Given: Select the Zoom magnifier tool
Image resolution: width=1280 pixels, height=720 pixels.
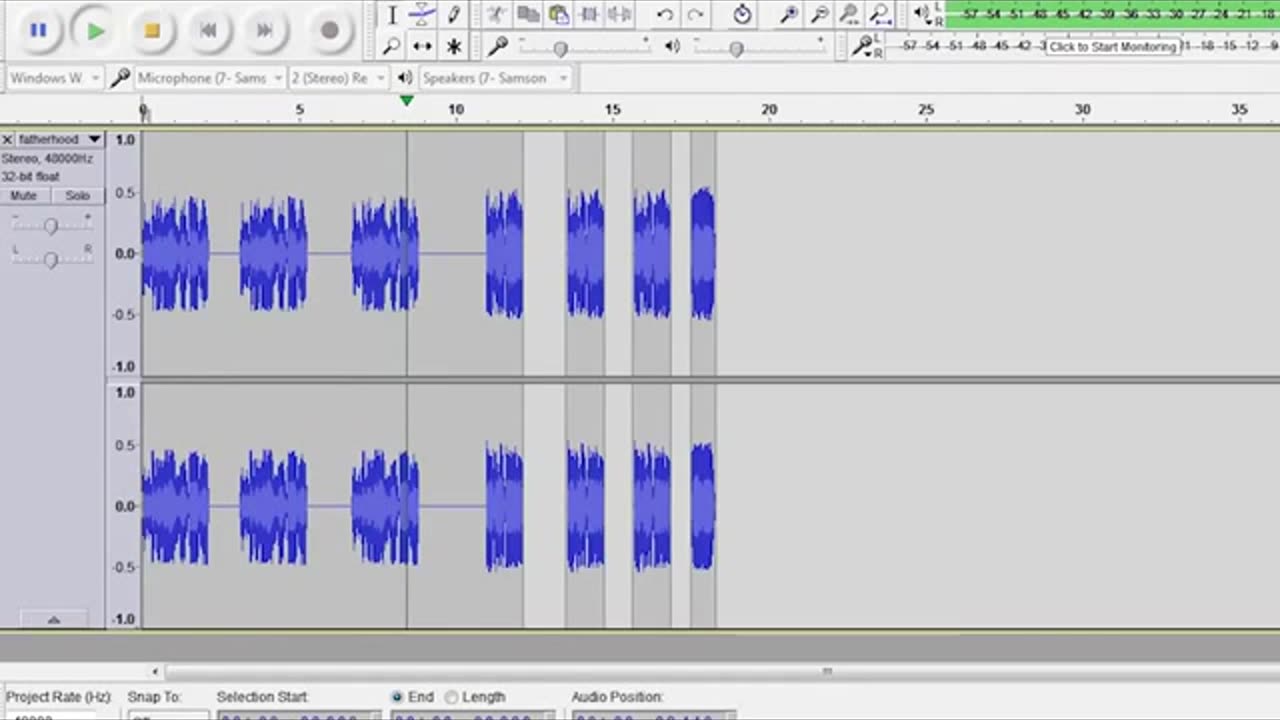Looking at the screenshot, I should [x=392, y=46].
